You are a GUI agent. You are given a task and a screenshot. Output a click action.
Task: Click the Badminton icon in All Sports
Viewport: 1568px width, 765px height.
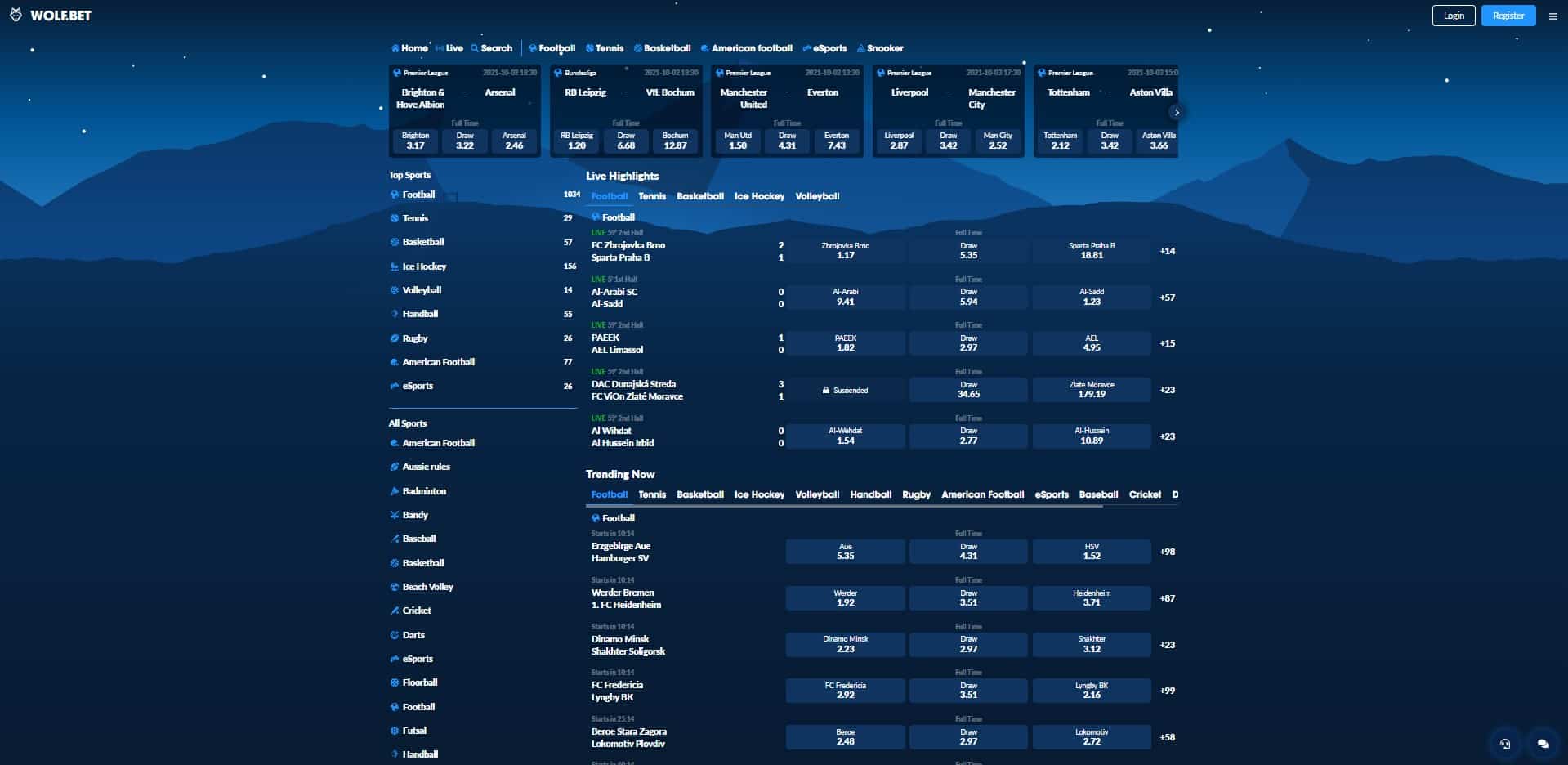click(x=395, y=491)
